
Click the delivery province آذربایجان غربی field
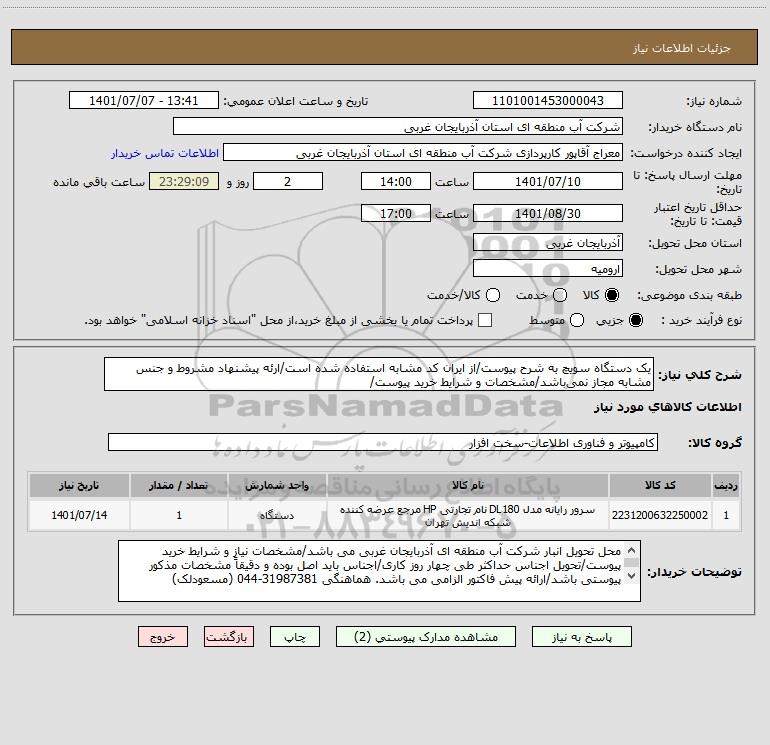(548, 242)
